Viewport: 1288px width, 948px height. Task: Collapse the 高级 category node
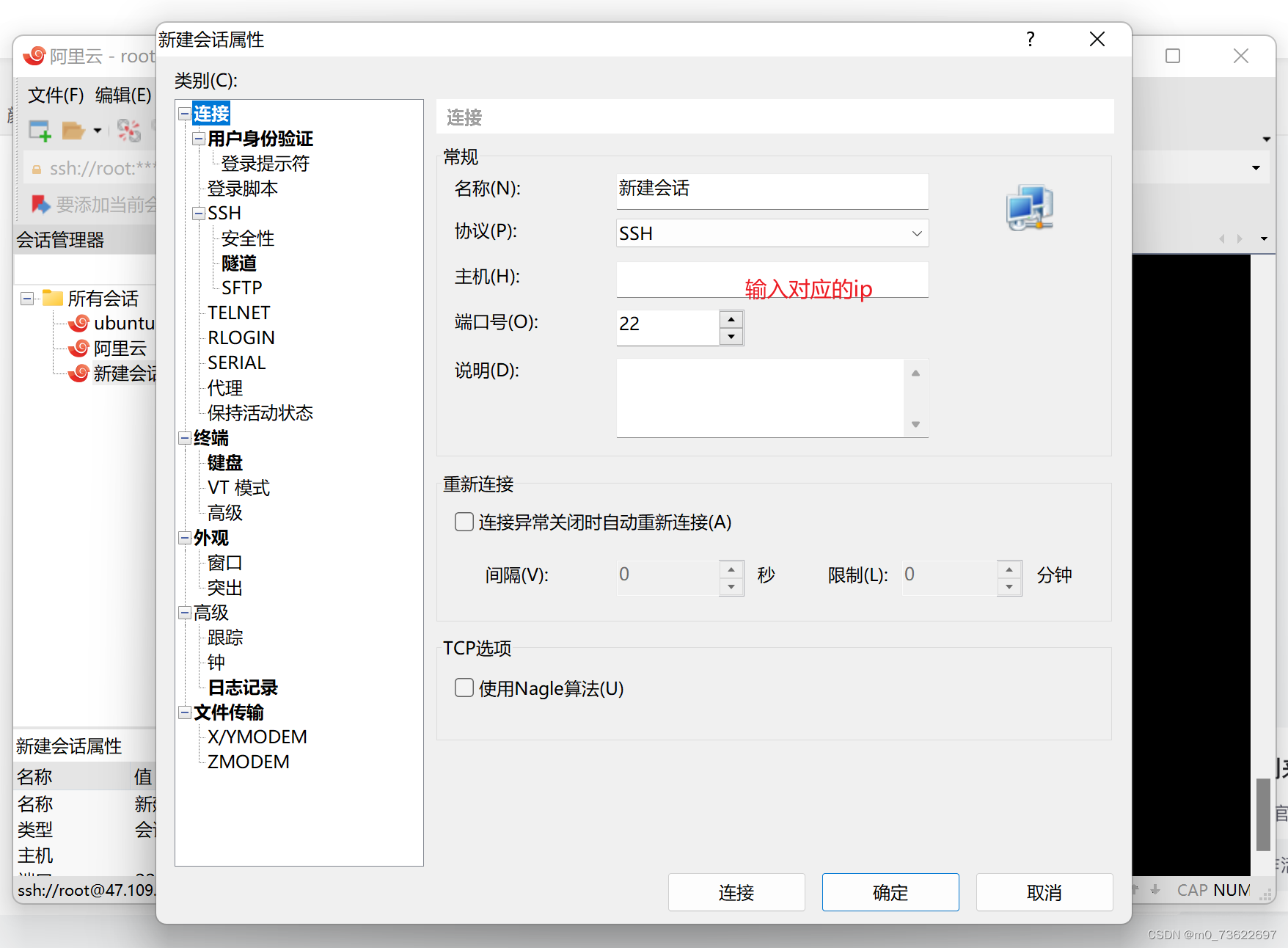[185, 613]
